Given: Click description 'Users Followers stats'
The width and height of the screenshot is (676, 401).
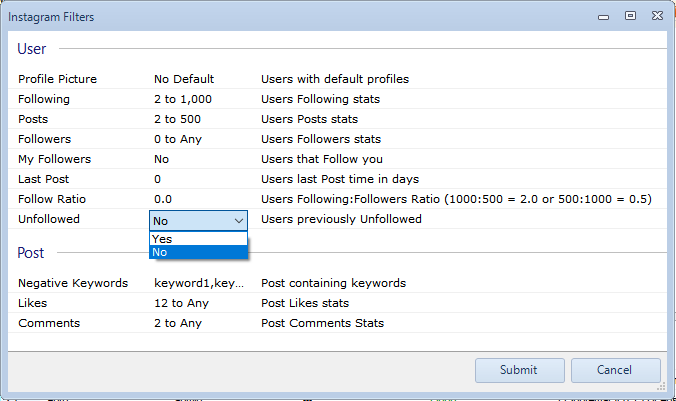Looking at the screenshot, I should [321, 139].
